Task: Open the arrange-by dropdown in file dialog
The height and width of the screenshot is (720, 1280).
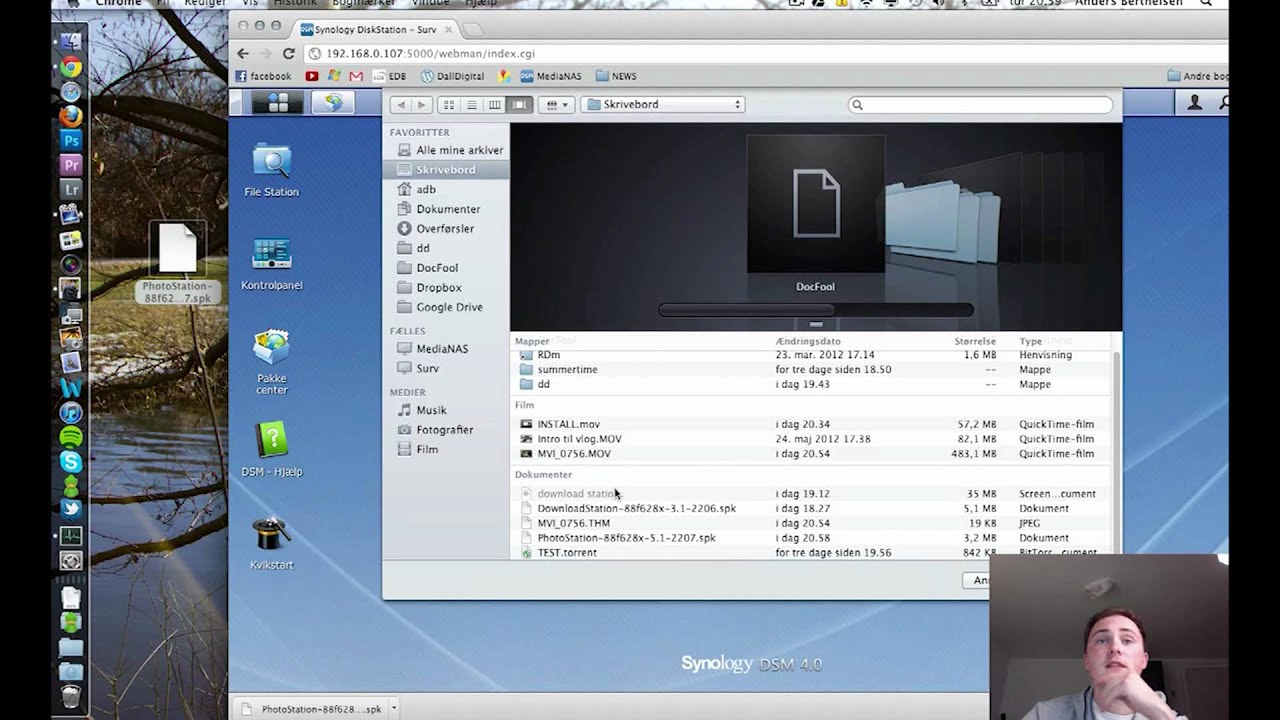Action: 555,104
